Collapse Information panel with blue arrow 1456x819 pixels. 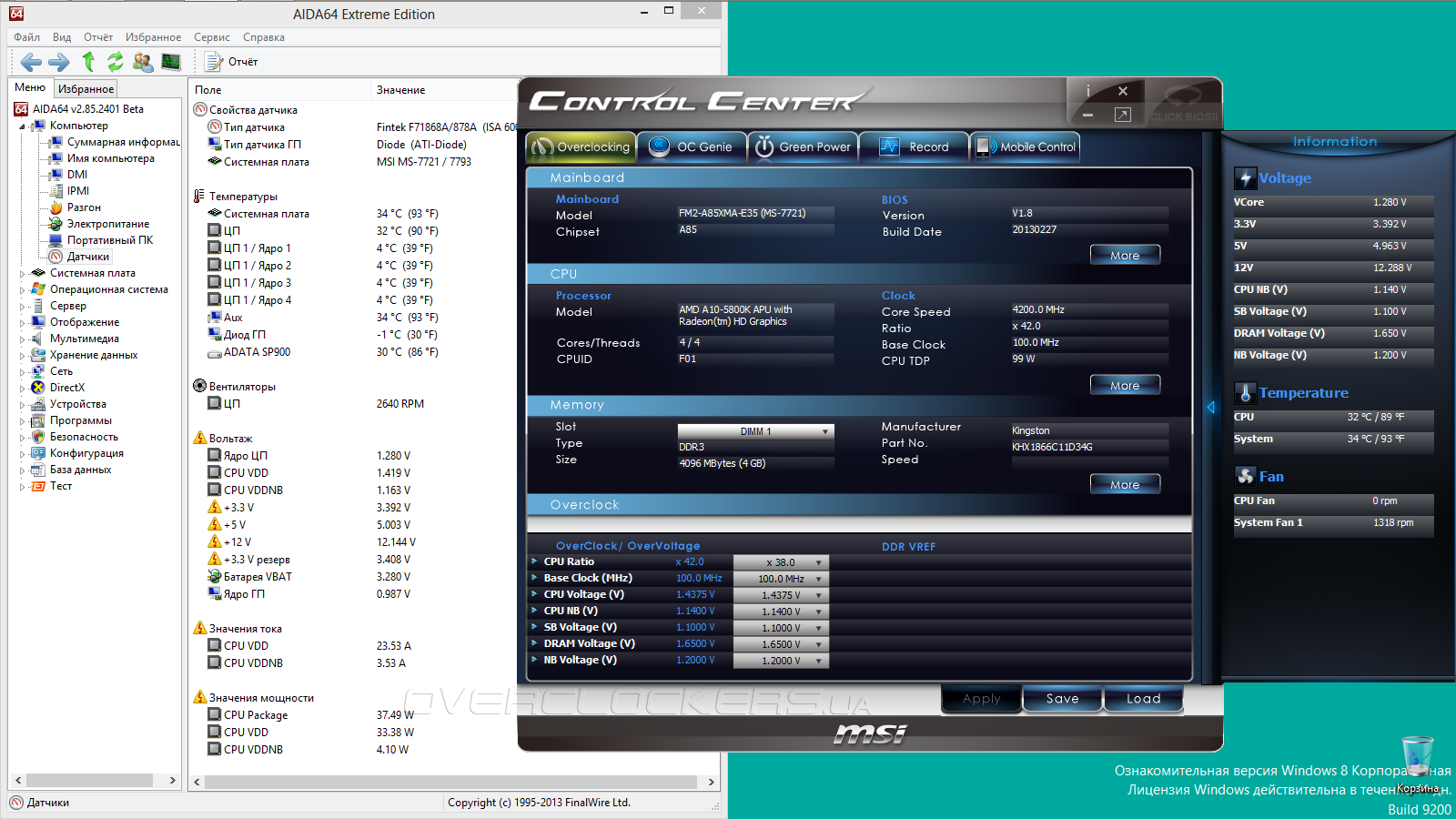coord(1211,408)
